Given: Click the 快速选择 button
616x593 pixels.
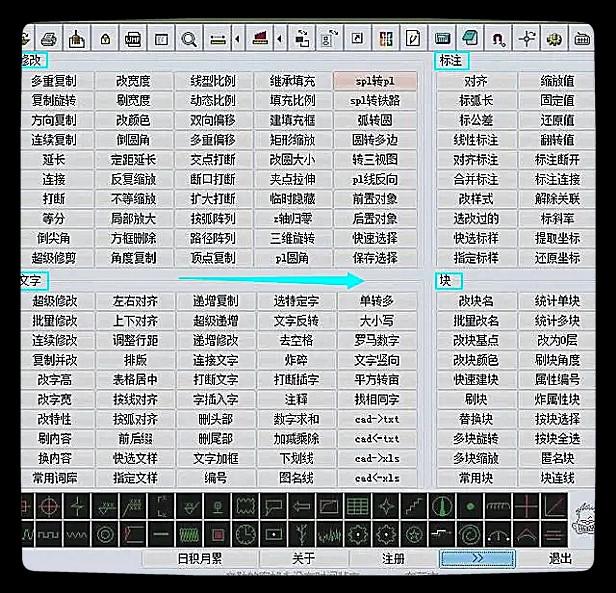Looking at the screenshot, I should 375,238.
